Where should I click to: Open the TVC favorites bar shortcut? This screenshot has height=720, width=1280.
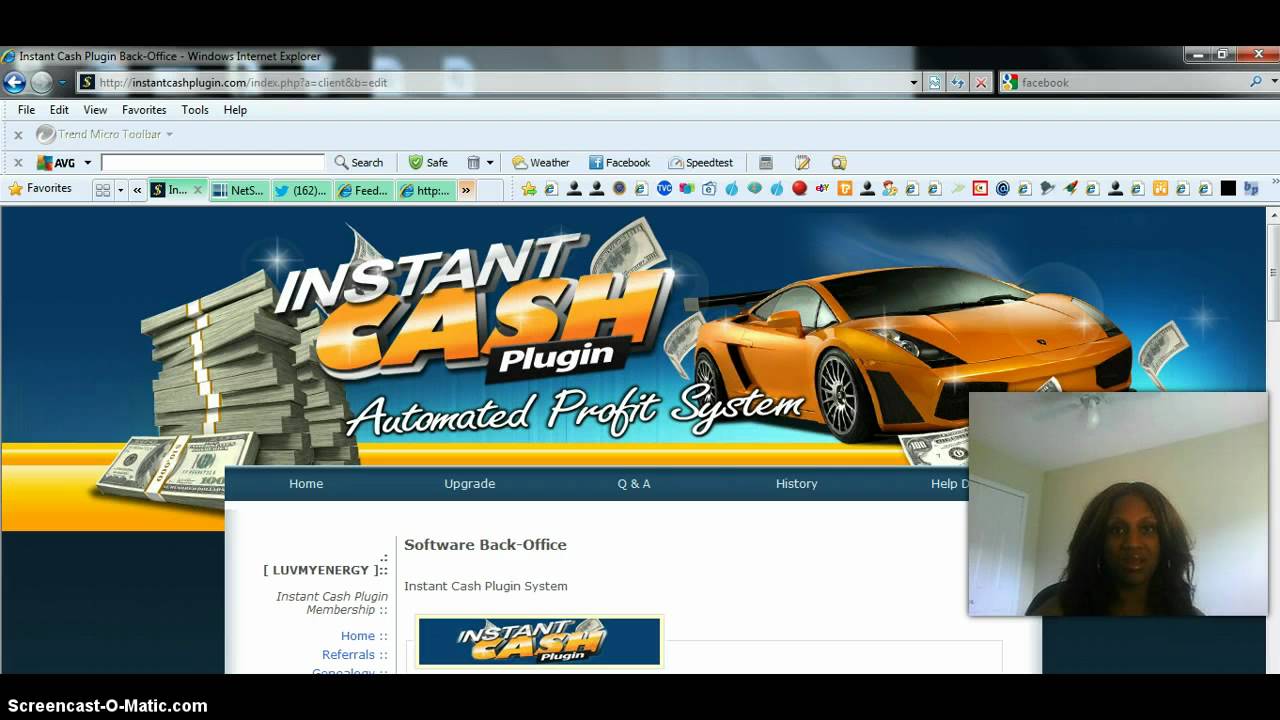click(x=664, y=189)
